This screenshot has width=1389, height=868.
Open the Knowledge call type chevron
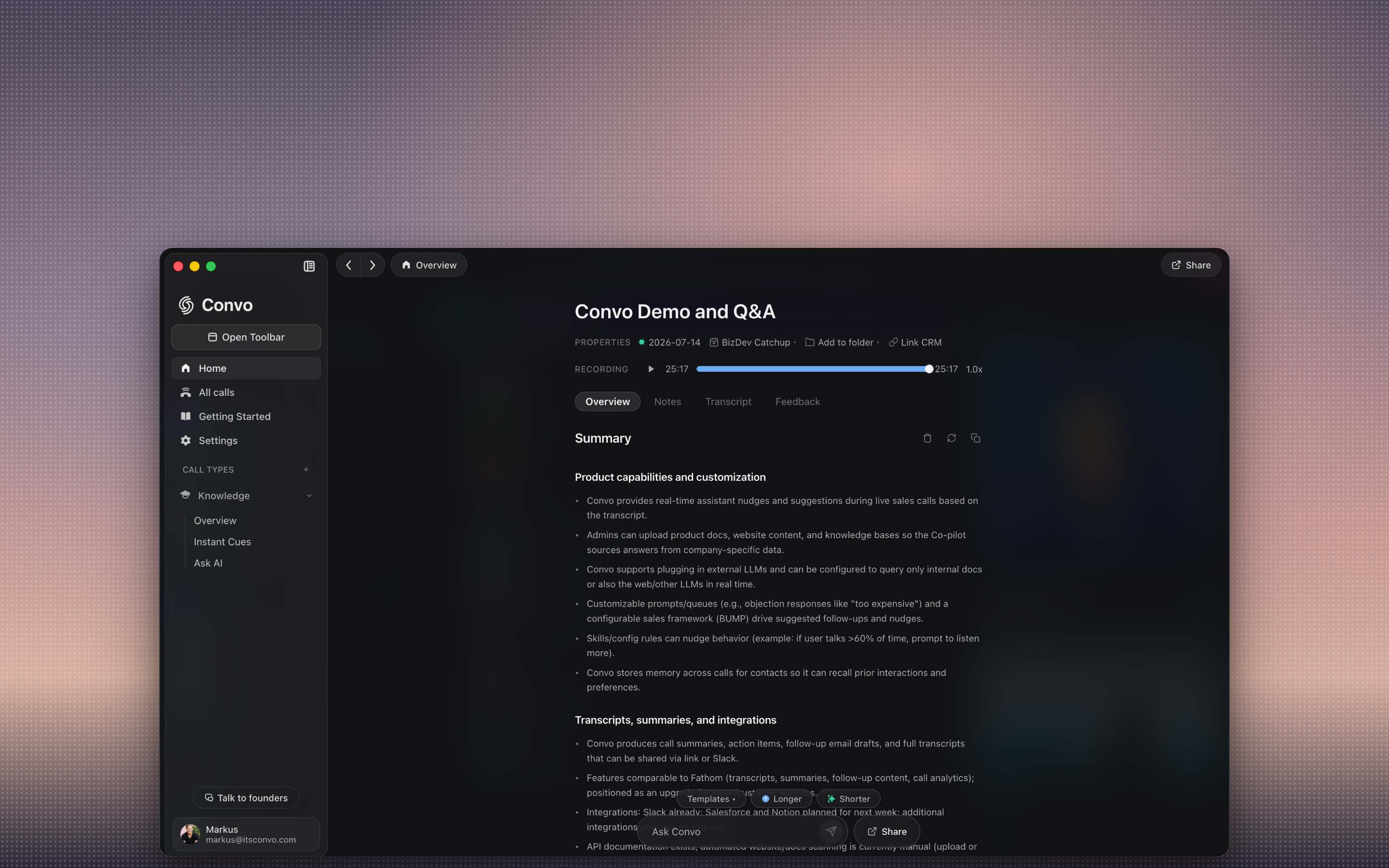(x=309, y=495)
